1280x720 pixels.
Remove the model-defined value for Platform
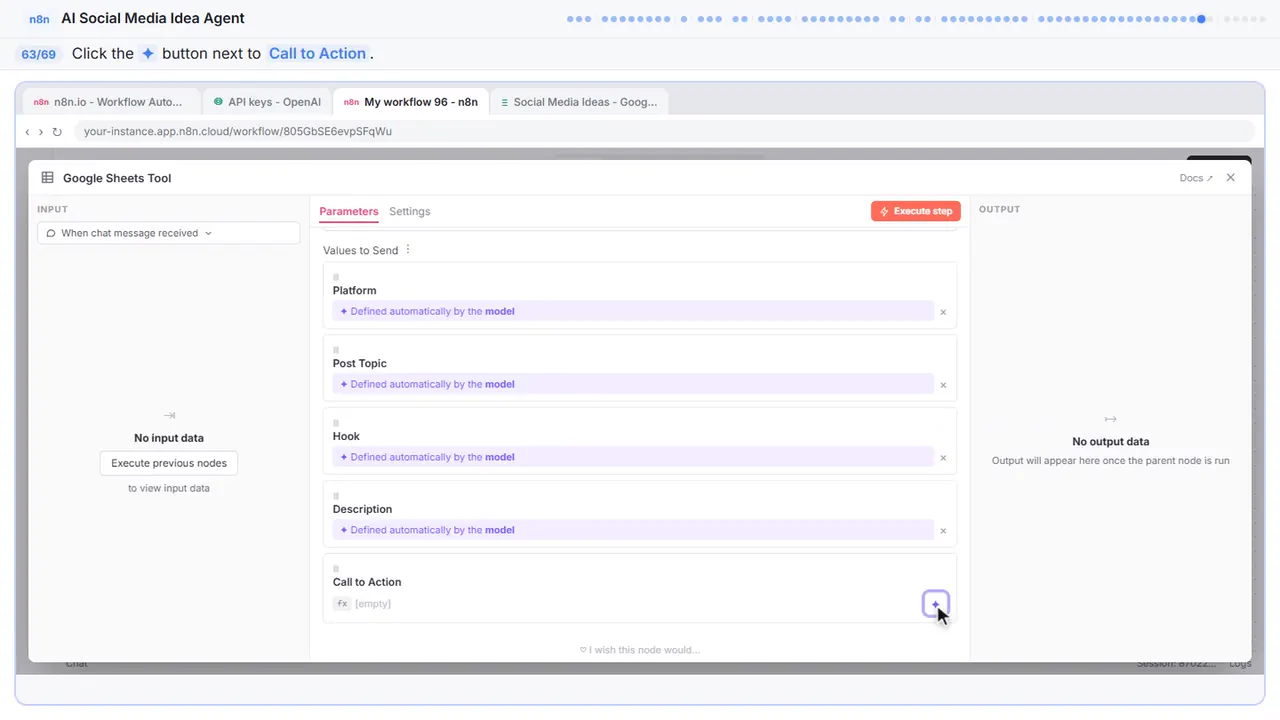coord(943,312)
